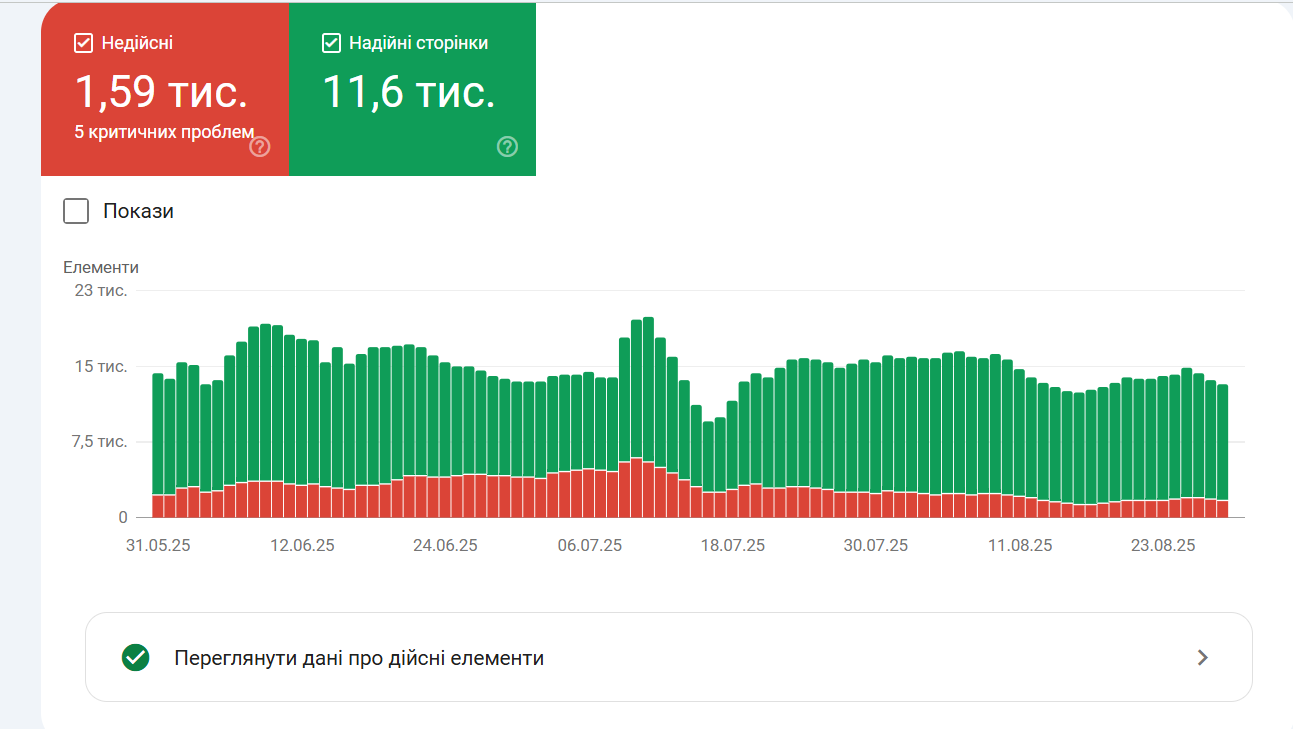Open Переглянути дані про дійсні елементи
This screenshot has width=1293, height=729.
point(668,657)
